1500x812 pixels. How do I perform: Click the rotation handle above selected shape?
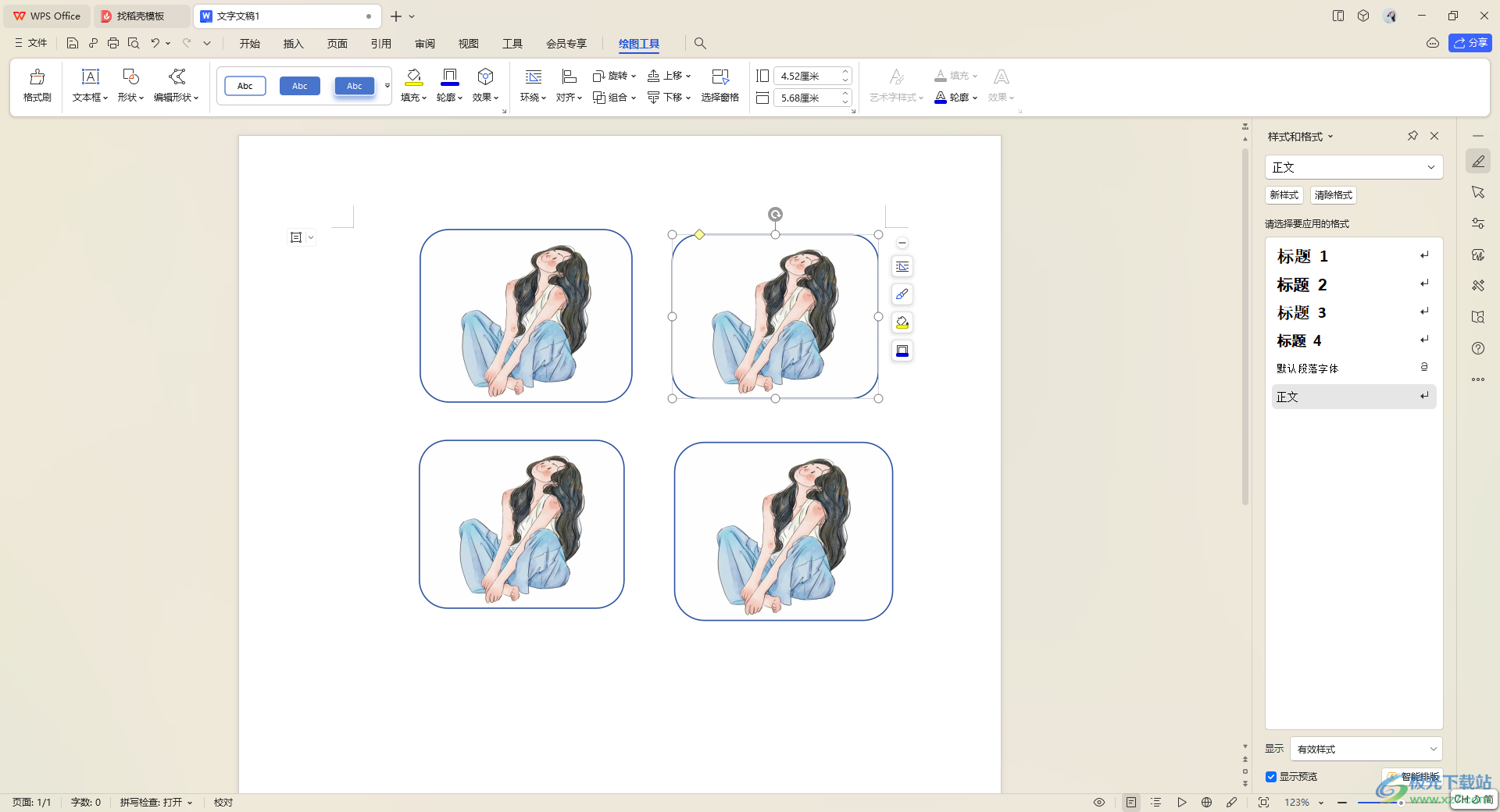click(775, 214)
